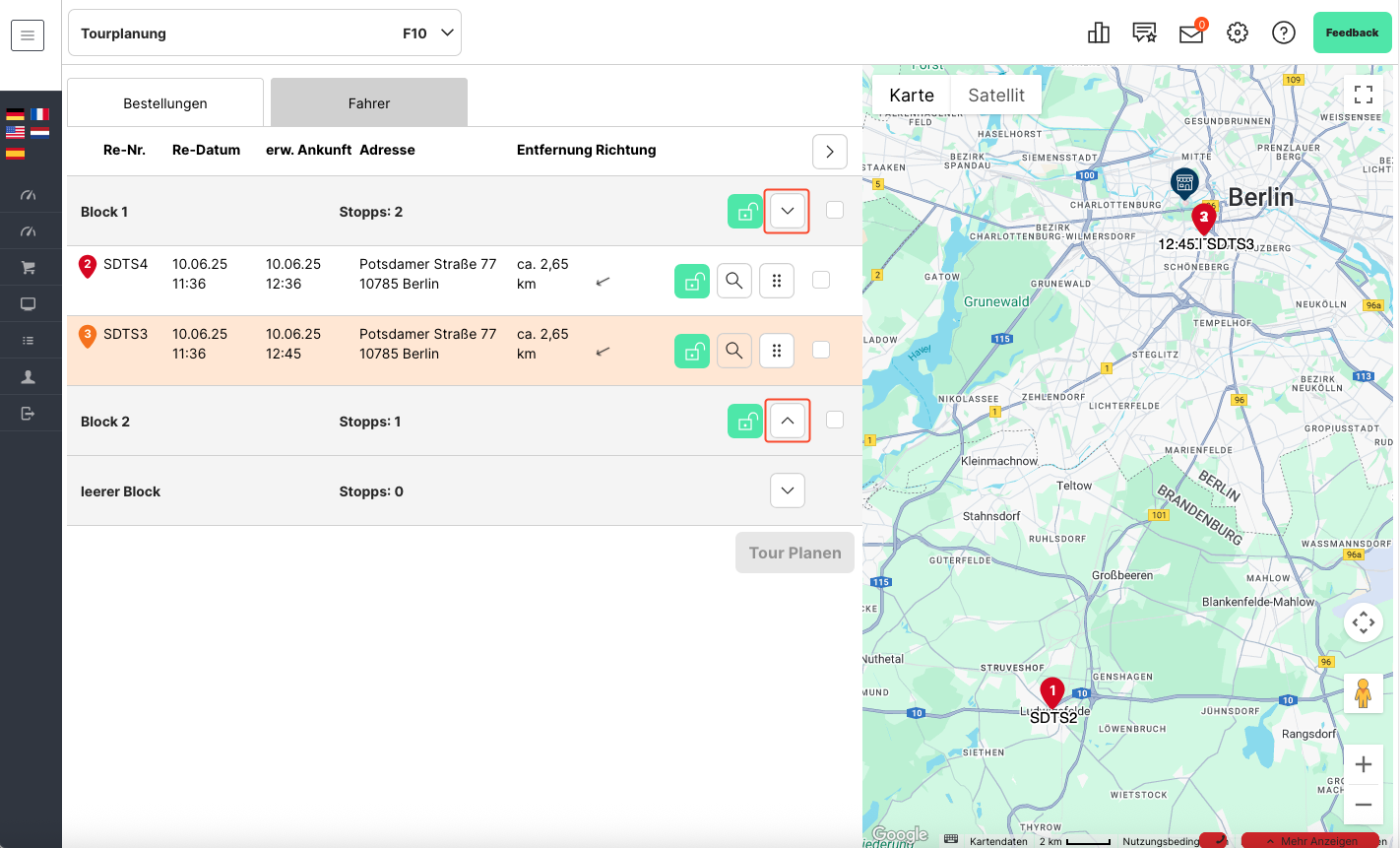The height and width of the screenshot is (848, 1400).
Task: Select map pin 1 labeled SDTS2
Action: tap(1052, 692)
